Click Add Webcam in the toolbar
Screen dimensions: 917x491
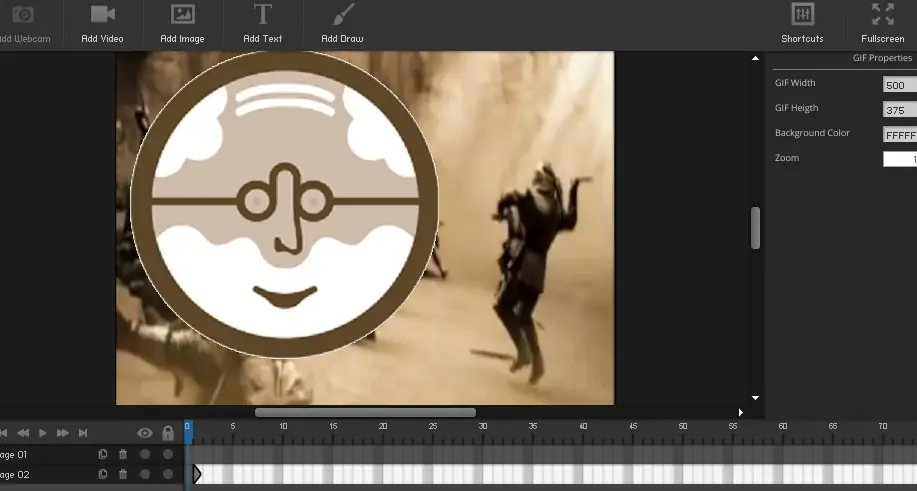[25, 25]
